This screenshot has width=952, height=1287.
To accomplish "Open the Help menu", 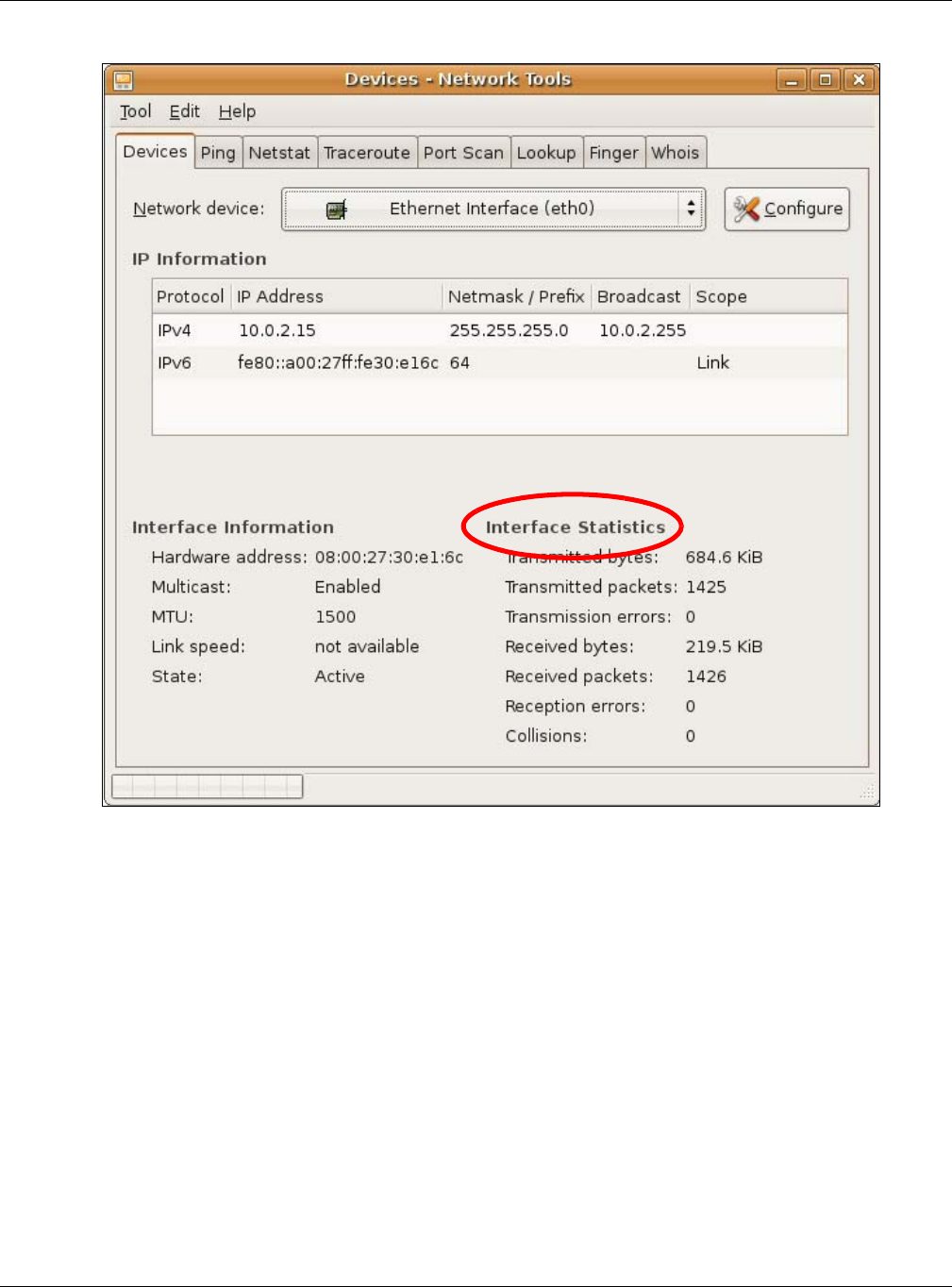I will (x=237, y=111).
